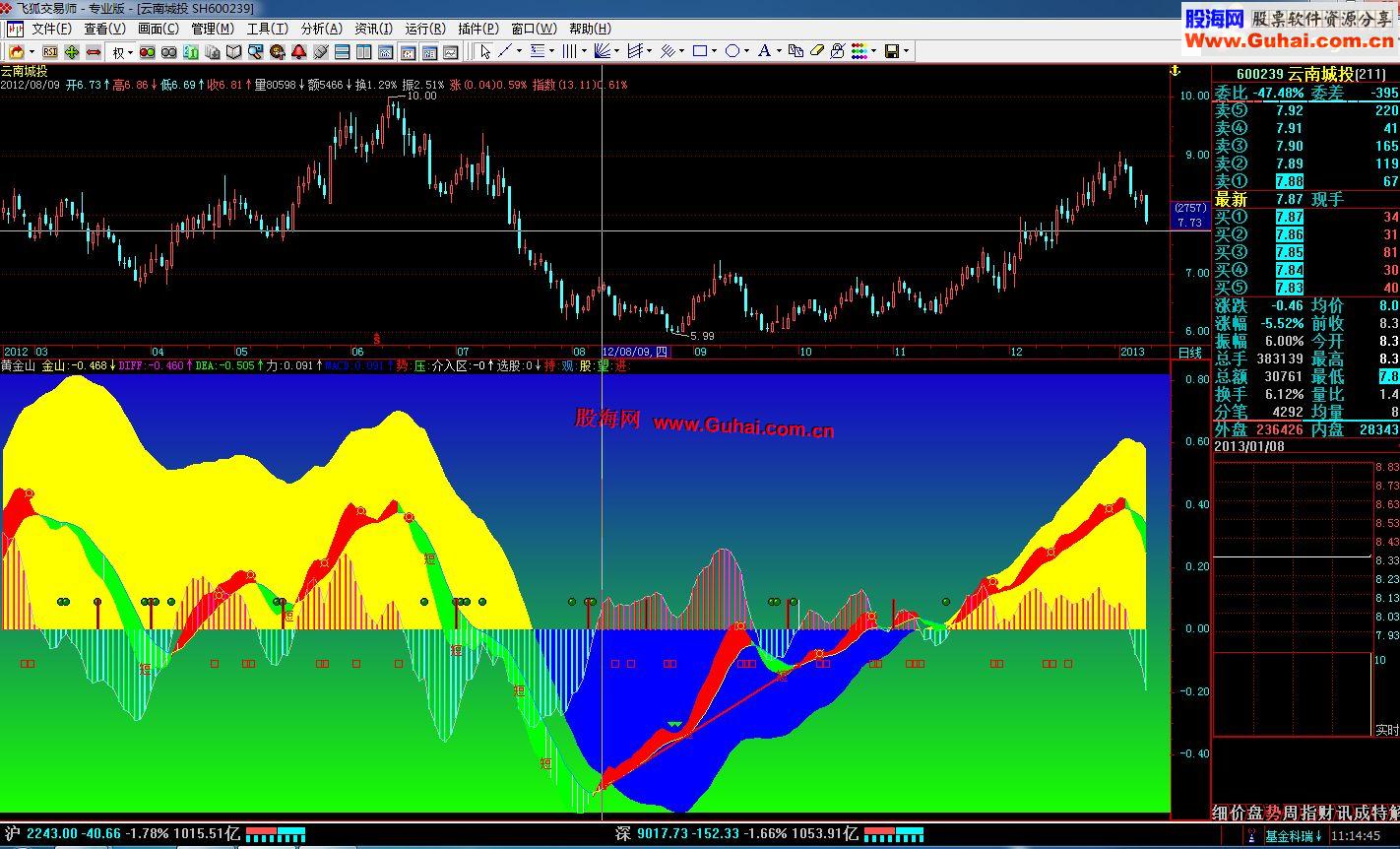Click the horizontal split window layout icon
The height and width of the screenshot is (849, 1400).
tap(343, 51)
